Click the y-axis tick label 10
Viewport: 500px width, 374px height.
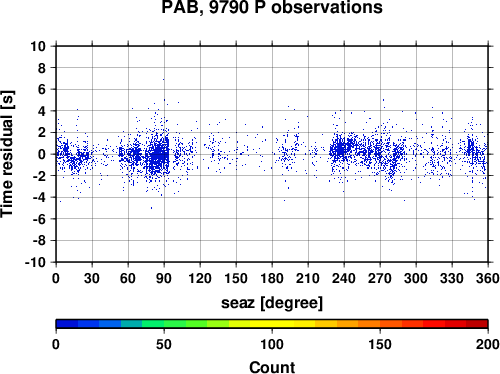[x=38, y=46]
